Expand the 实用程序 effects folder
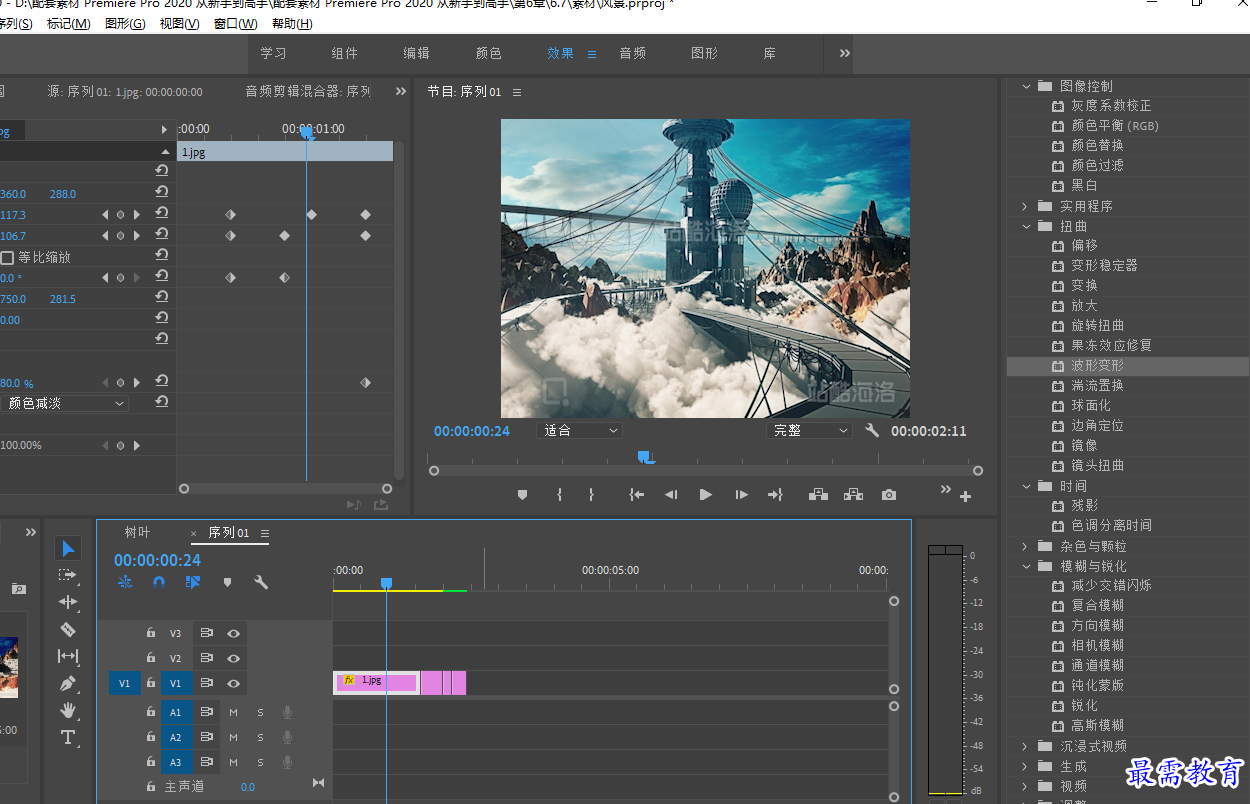This screenshot has height=804, width=1250. (1026, 206)
